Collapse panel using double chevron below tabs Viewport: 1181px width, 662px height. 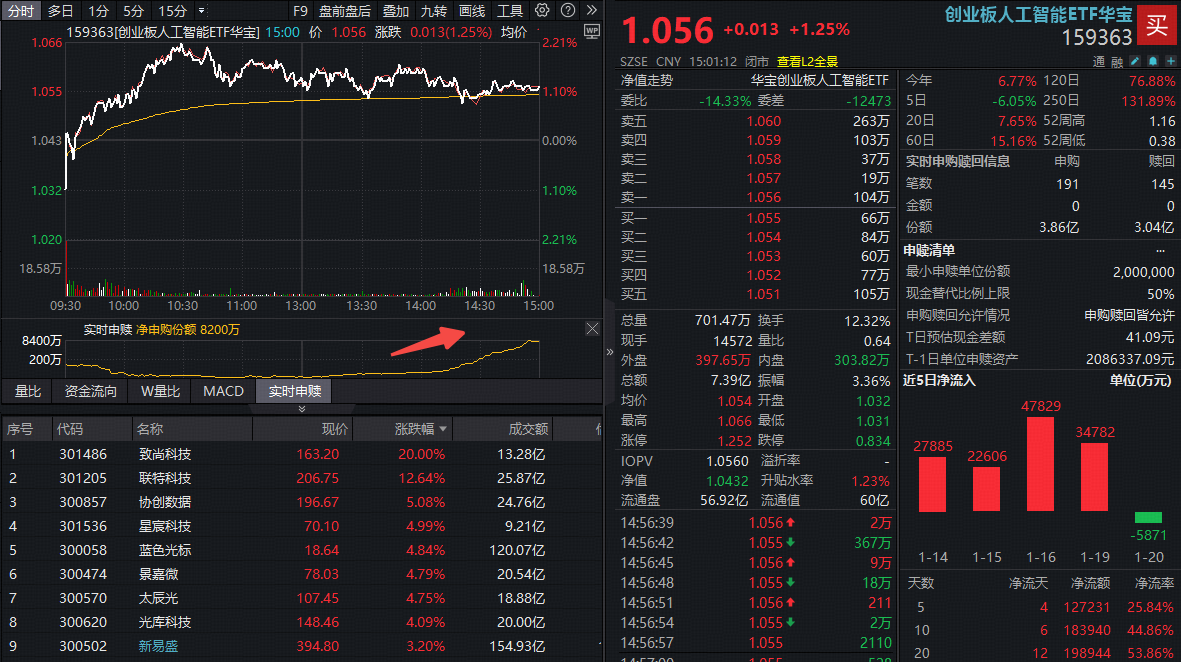coord(302,409)
